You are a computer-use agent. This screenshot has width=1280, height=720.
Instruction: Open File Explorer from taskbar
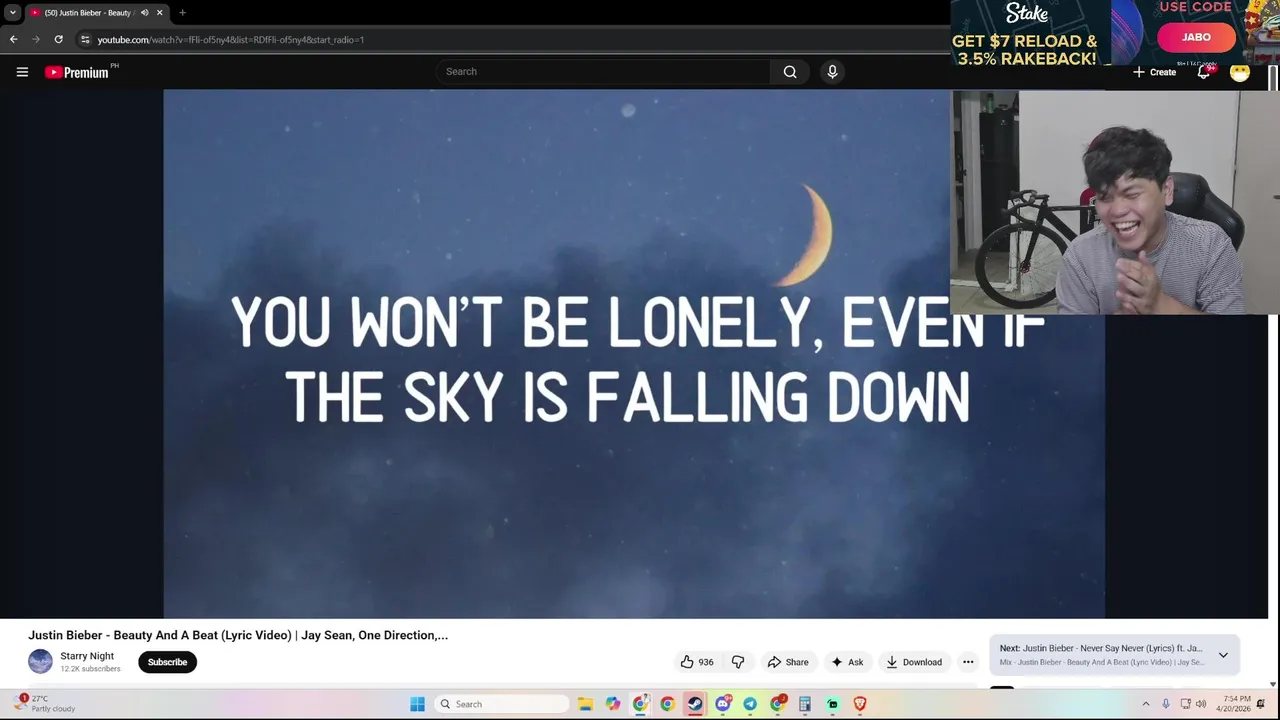click(585, 704)
